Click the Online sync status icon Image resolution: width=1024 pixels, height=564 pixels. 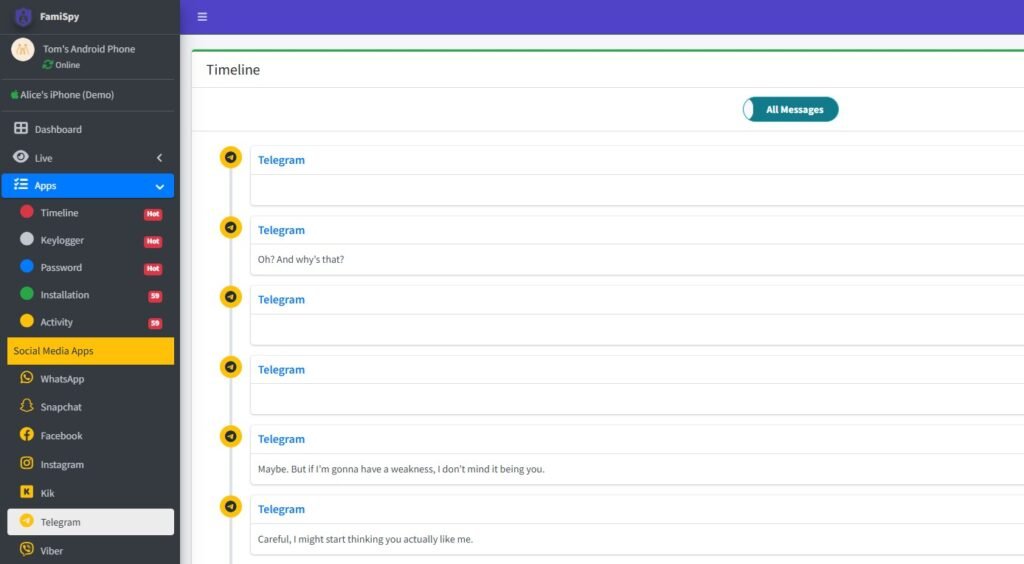pos(48,65)
